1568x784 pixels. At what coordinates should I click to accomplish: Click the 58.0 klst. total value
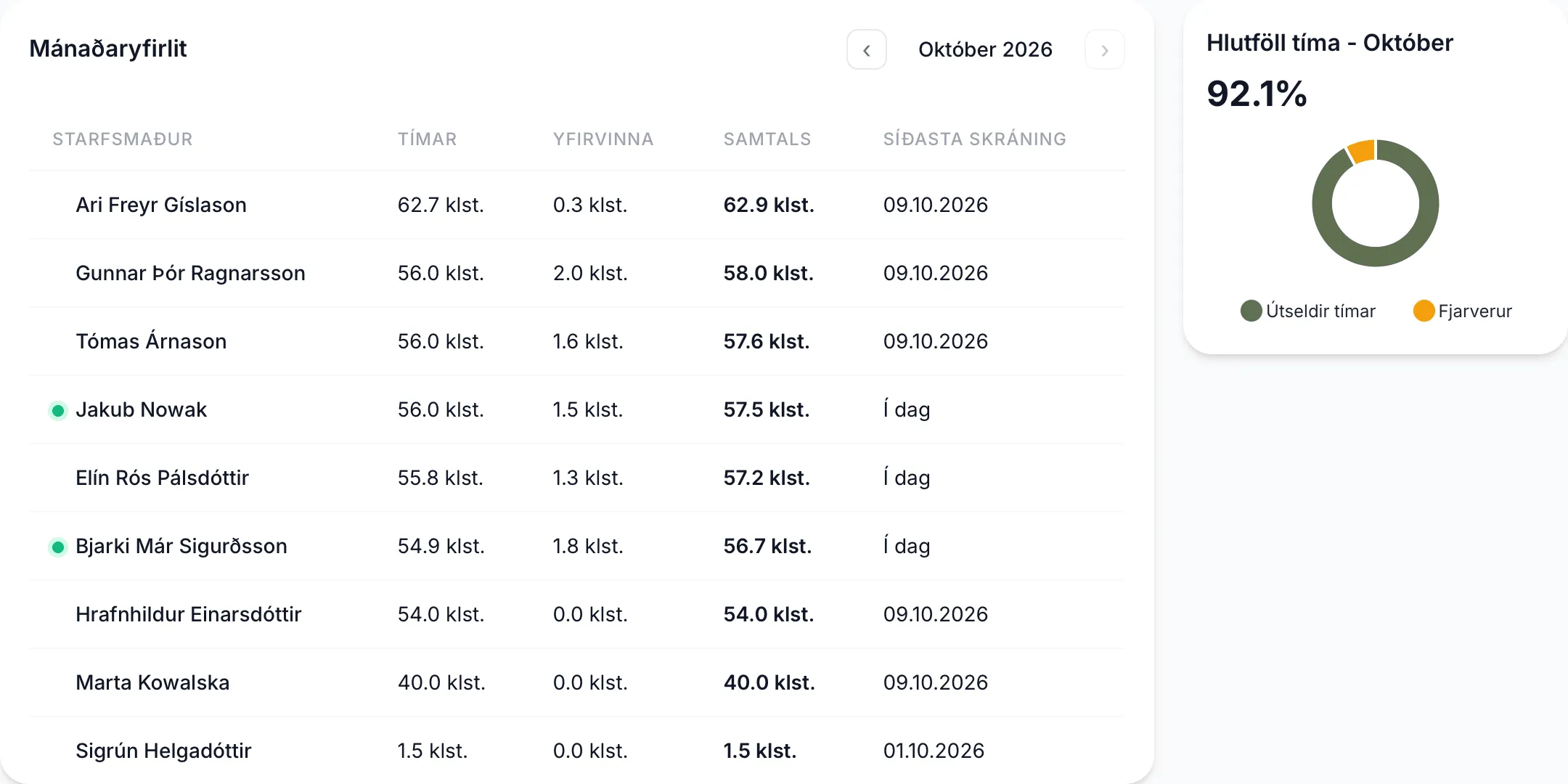click(768, 273)
